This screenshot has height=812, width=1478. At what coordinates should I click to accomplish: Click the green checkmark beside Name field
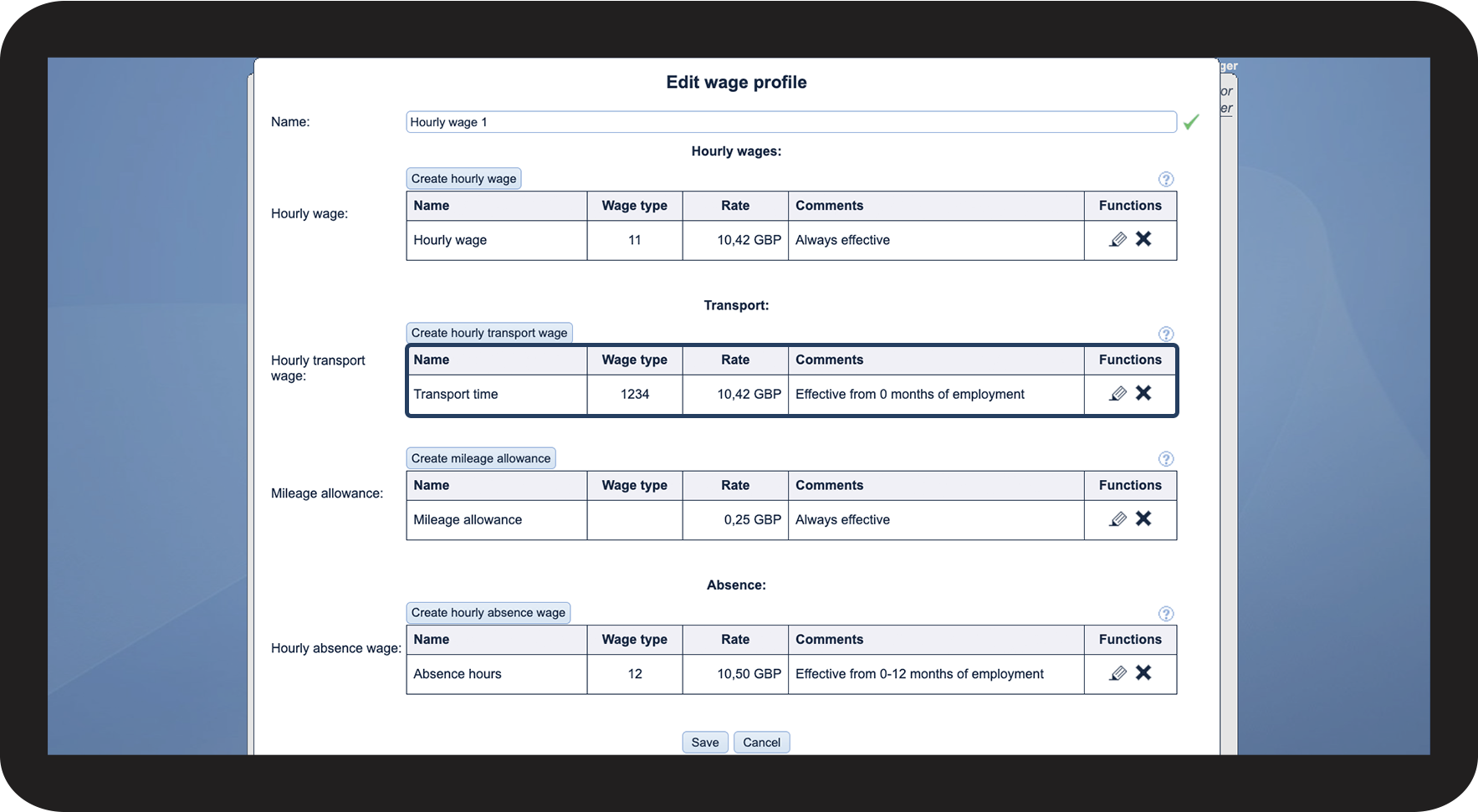[1191, 122]
